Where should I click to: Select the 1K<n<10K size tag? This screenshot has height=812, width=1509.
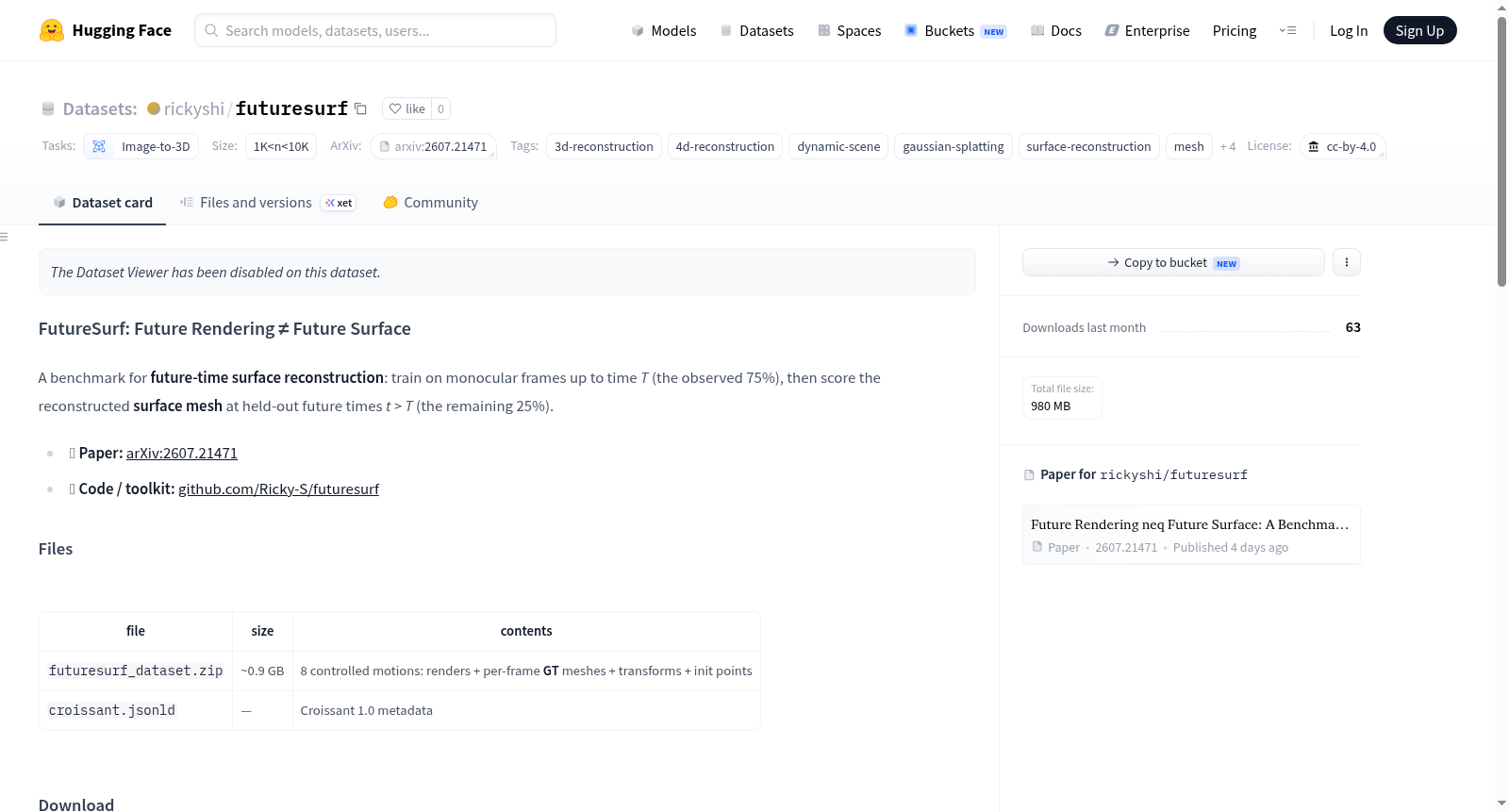pyautogui.click(x=281, y=146)
